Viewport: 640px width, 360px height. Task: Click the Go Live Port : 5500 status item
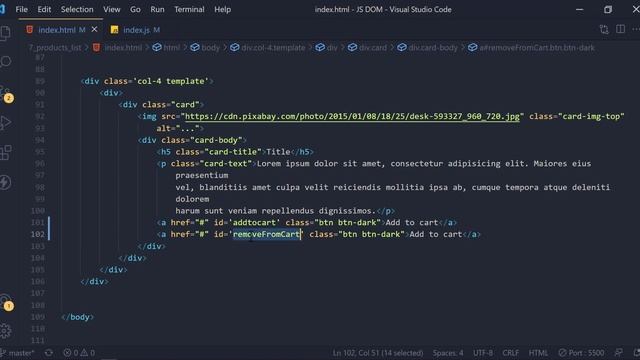pyautogui.click(x=581, y=353)
